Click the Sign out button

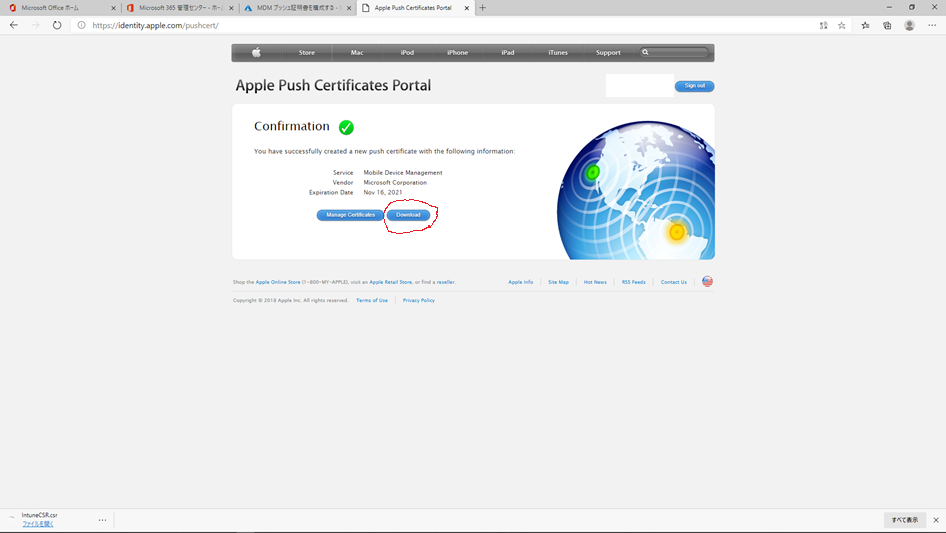pos(694,86)
